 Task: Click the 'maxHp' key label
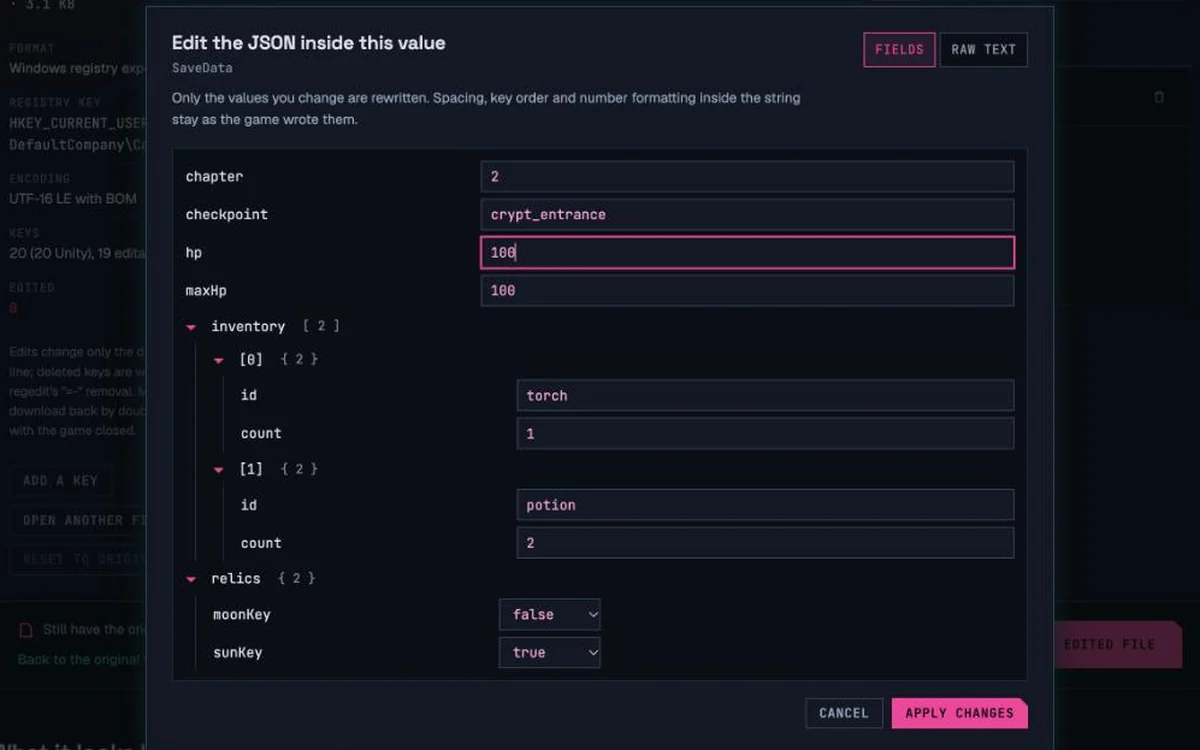(x=206, y=291)
